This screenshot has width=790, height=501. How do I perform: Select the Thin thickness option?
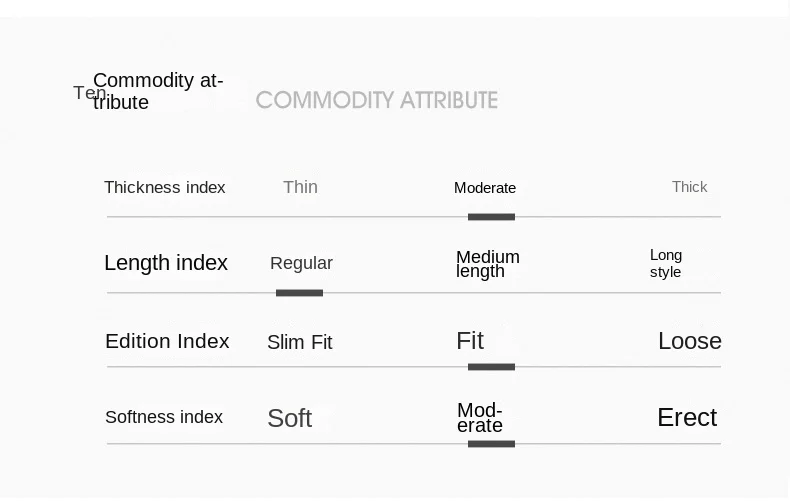[x=300, y=187]
